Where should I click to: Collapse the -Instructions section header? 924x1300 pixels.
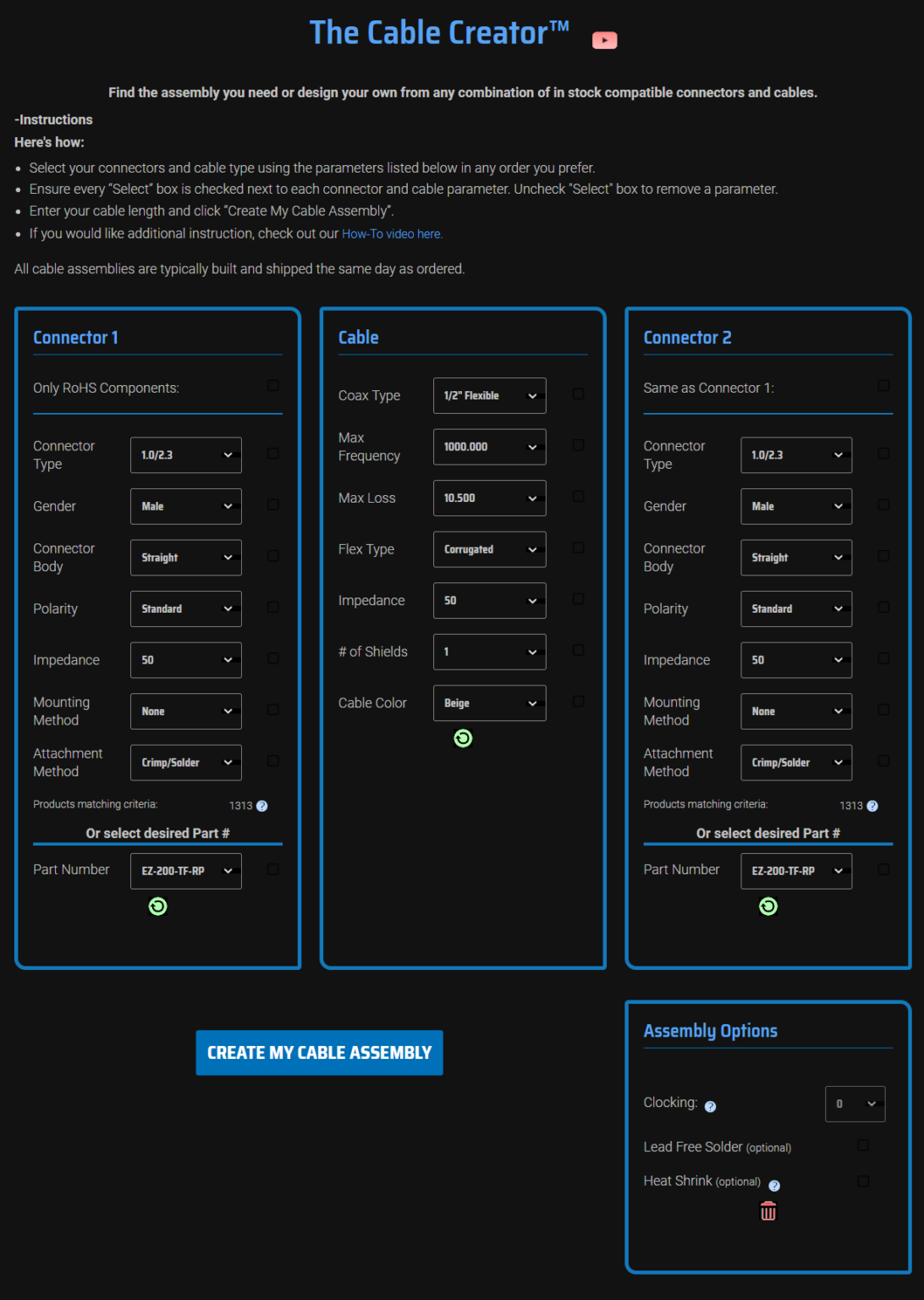pos(53,119)
